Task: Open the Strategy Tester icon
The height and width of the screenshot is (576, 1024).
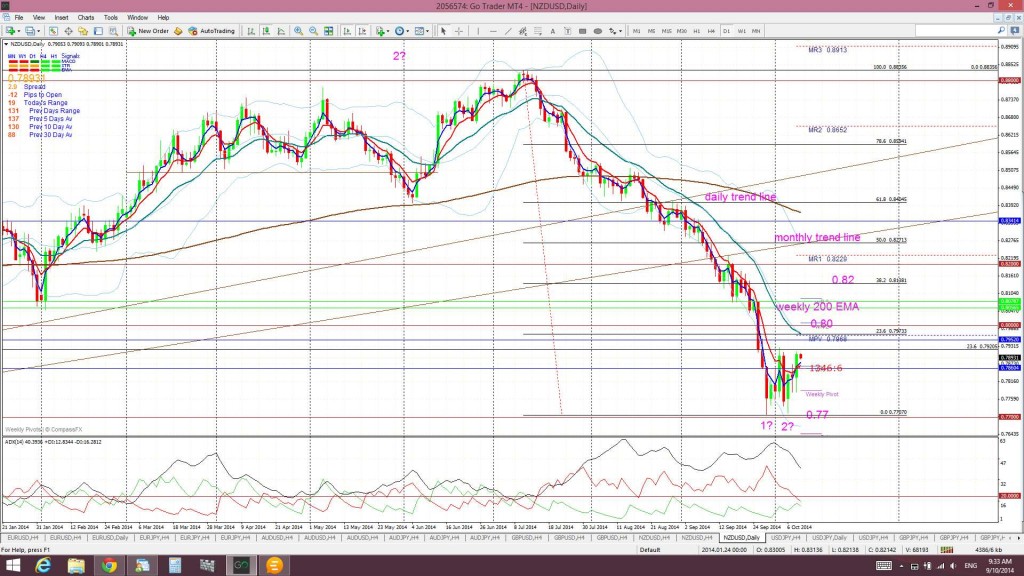Action: tap(113, 31)
